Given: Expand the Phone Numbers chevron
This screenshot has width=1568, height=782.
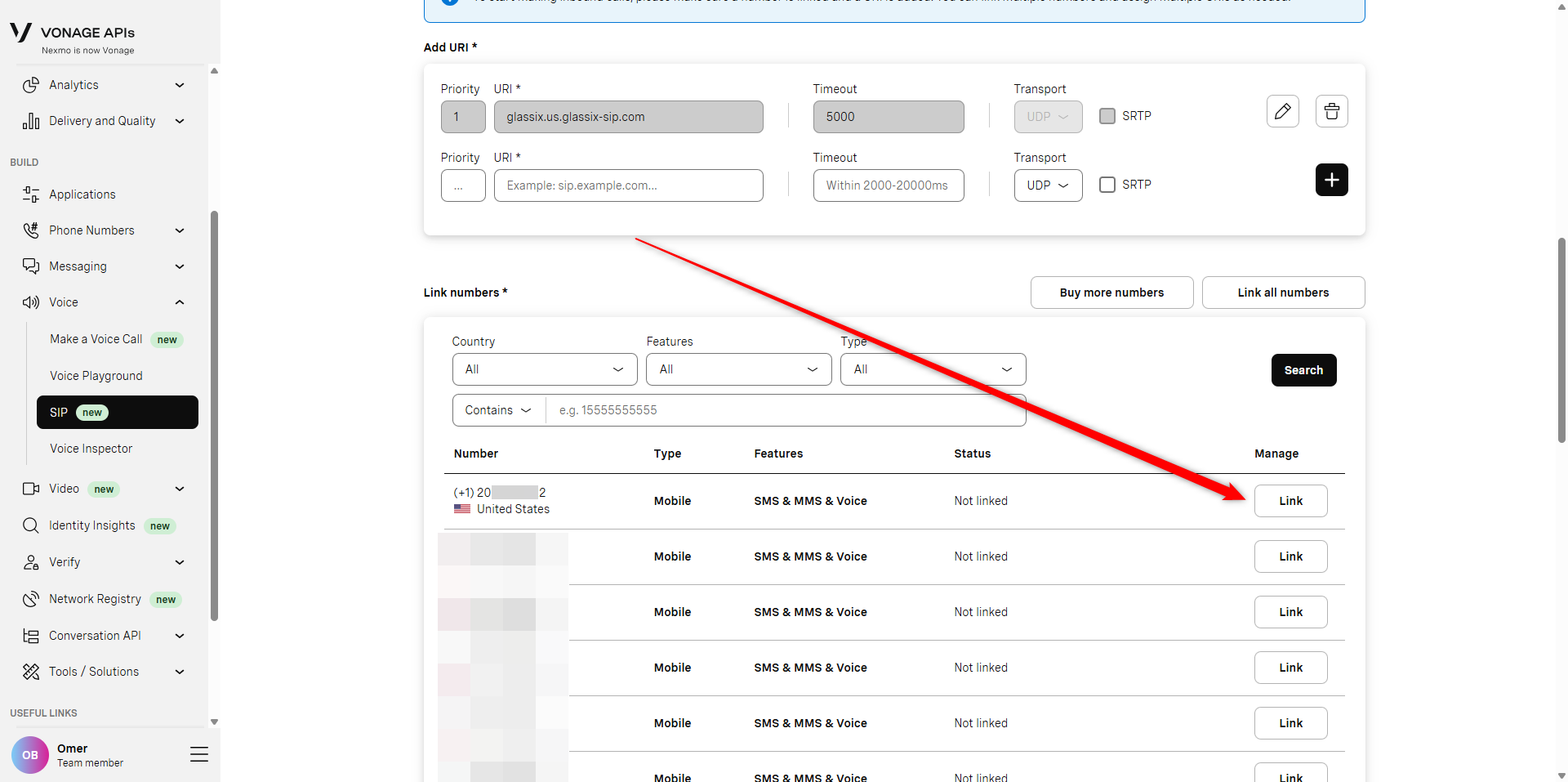Looking at the screenshot, I should click(x=180, y=230).
